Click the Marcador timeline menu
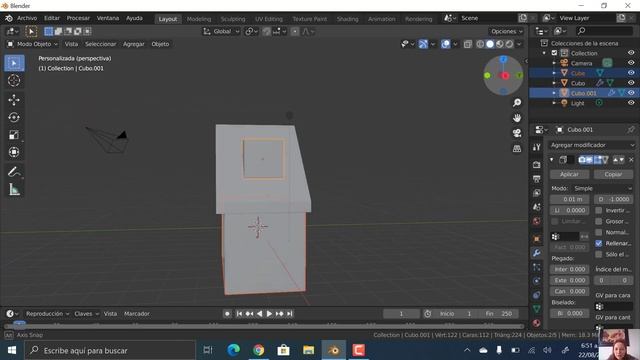Viewport: 640px width, 360px height. click(x=136, y=313)
